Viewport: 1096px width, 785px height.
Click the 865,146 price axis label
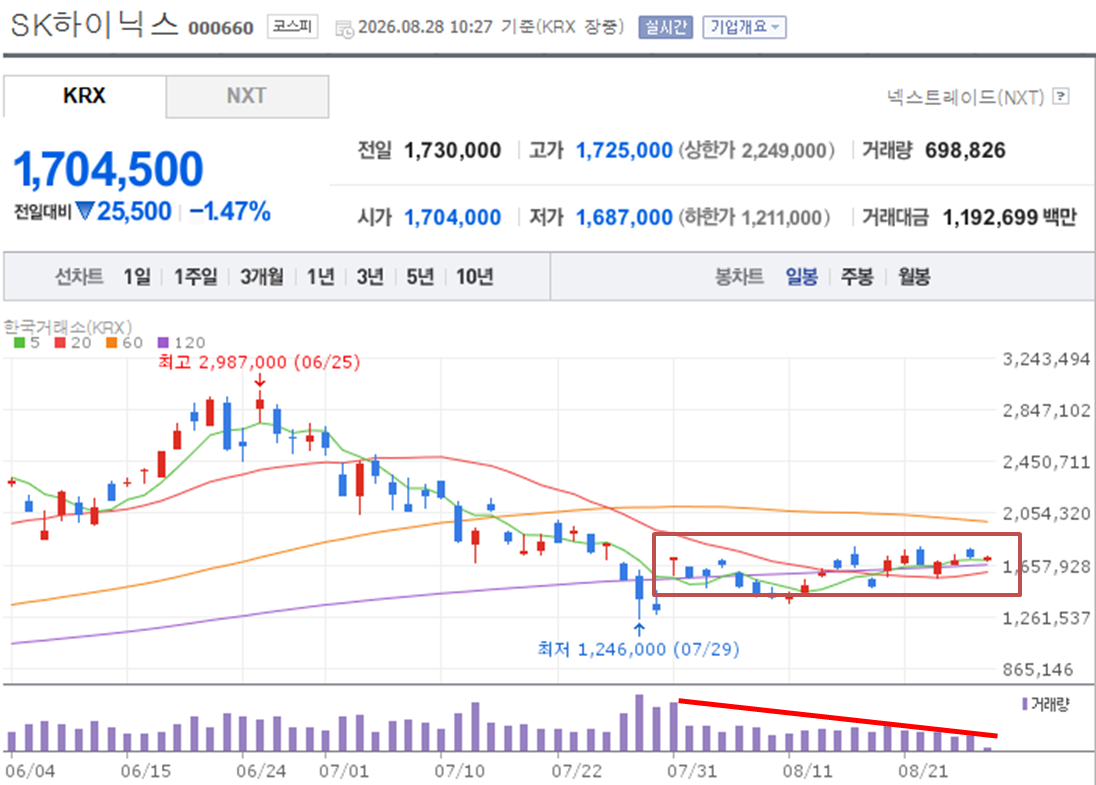(x=1038, y=670)
